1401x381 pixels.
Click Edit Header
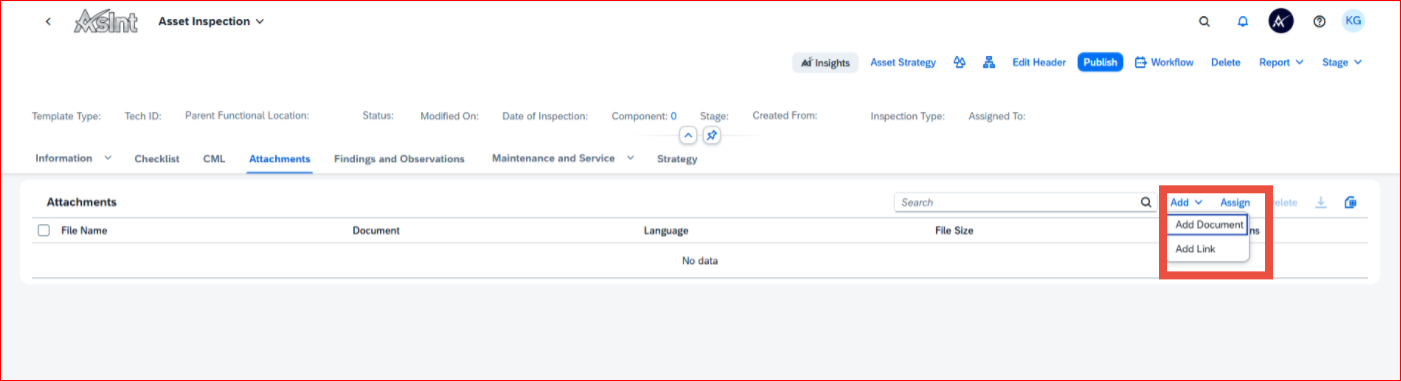(x=1039, y=62)
